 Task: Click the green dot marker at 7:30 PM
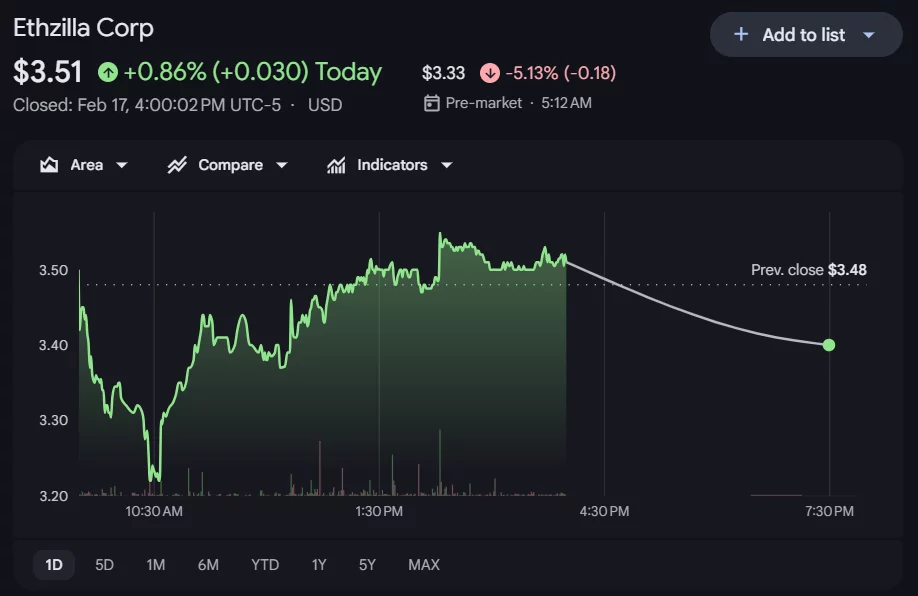[x=828, y=344]
